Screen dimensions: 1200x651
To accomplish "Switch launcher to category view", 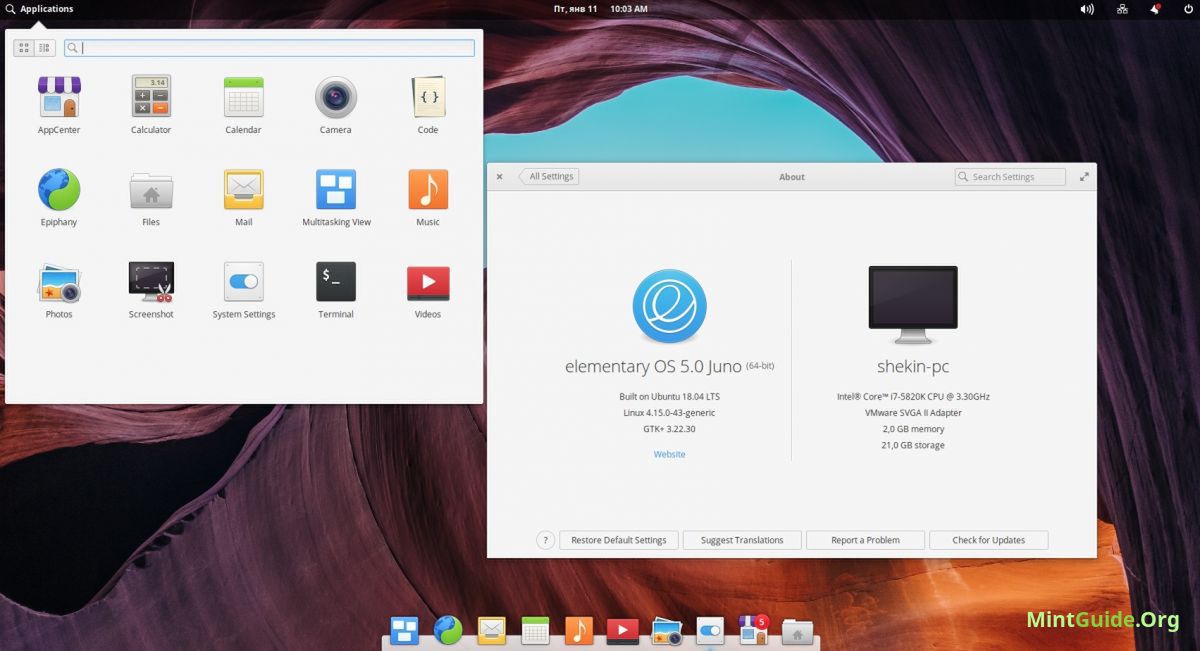I will (45, 48).
